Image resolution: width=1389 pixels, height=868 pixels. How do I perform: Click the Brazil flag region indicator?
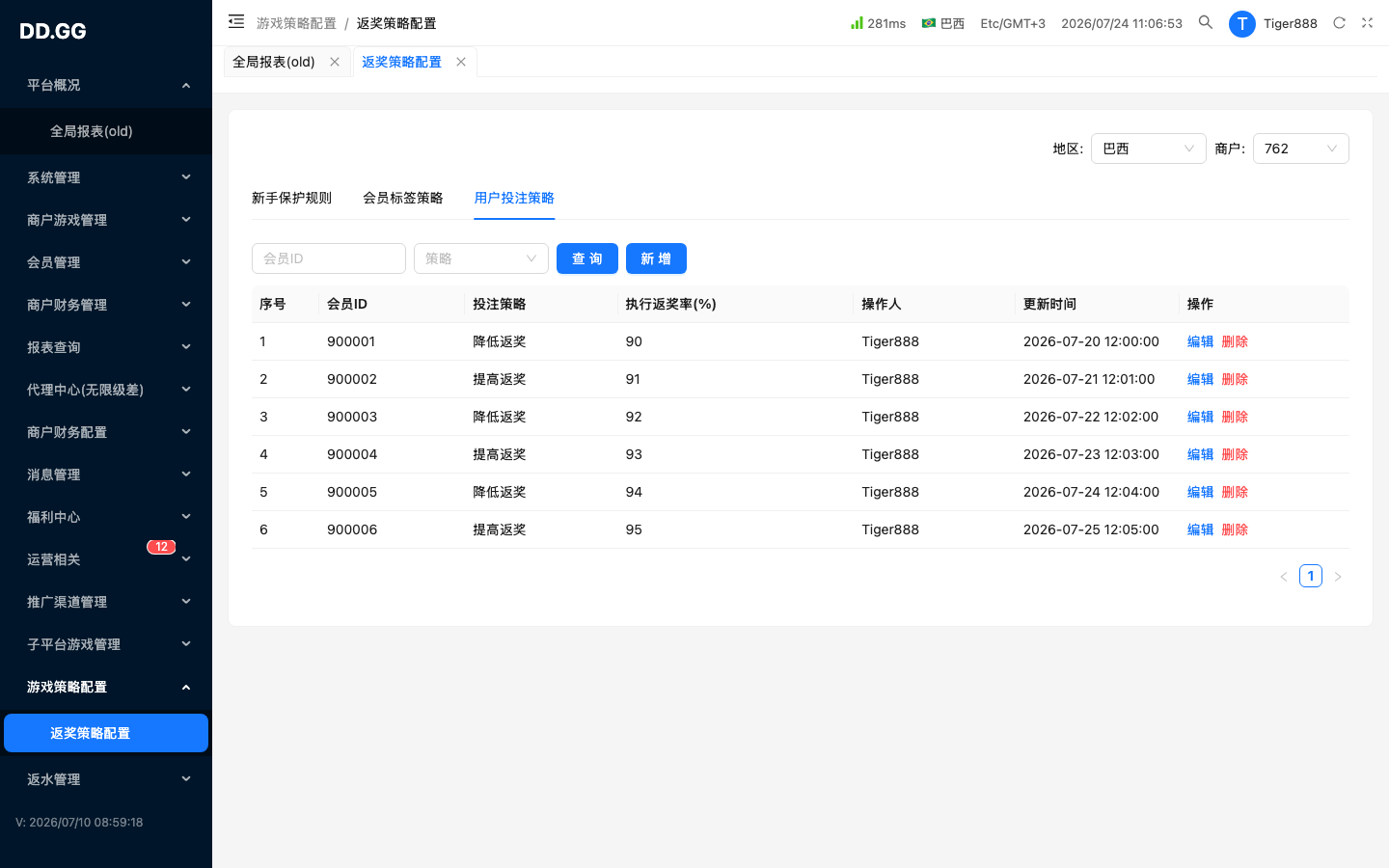point(942,23)
